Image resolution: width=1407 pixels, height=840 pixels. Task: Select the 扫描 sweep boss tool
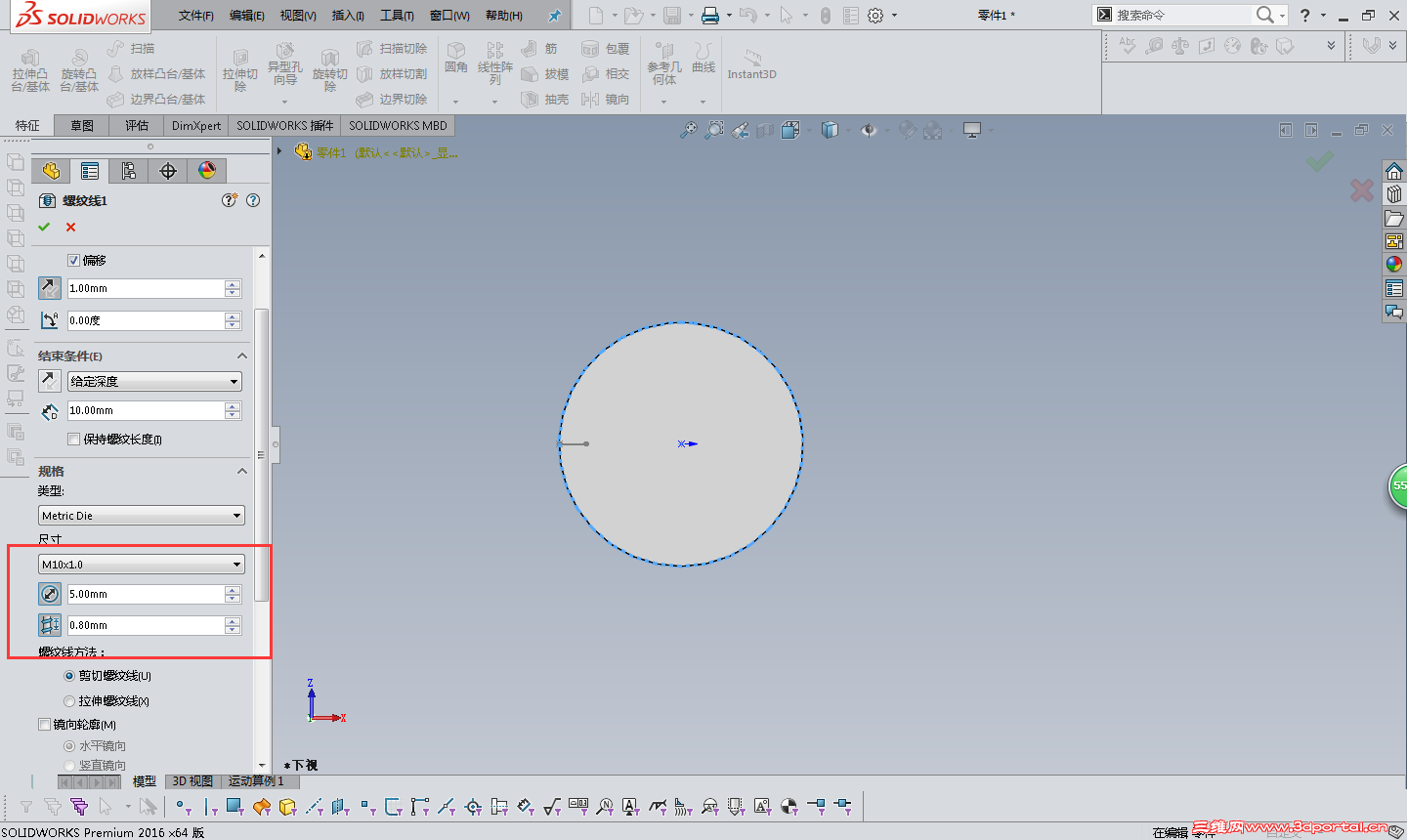click(x=132, y=48)
